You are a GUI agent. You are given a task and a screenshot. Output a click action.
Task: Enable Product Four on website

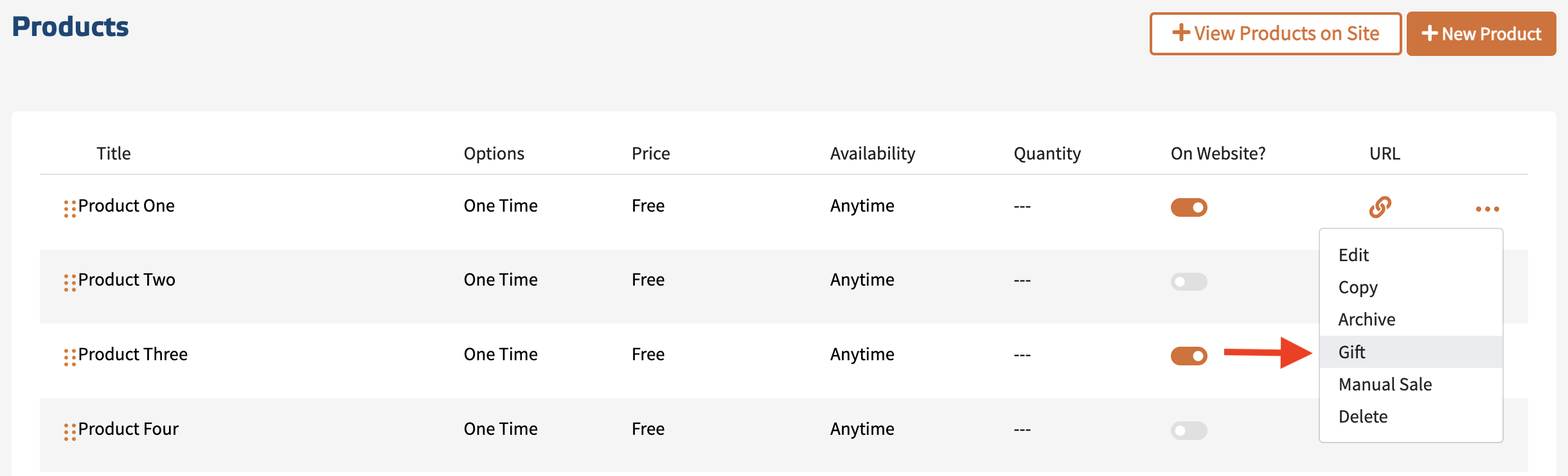coord(1189,430)
